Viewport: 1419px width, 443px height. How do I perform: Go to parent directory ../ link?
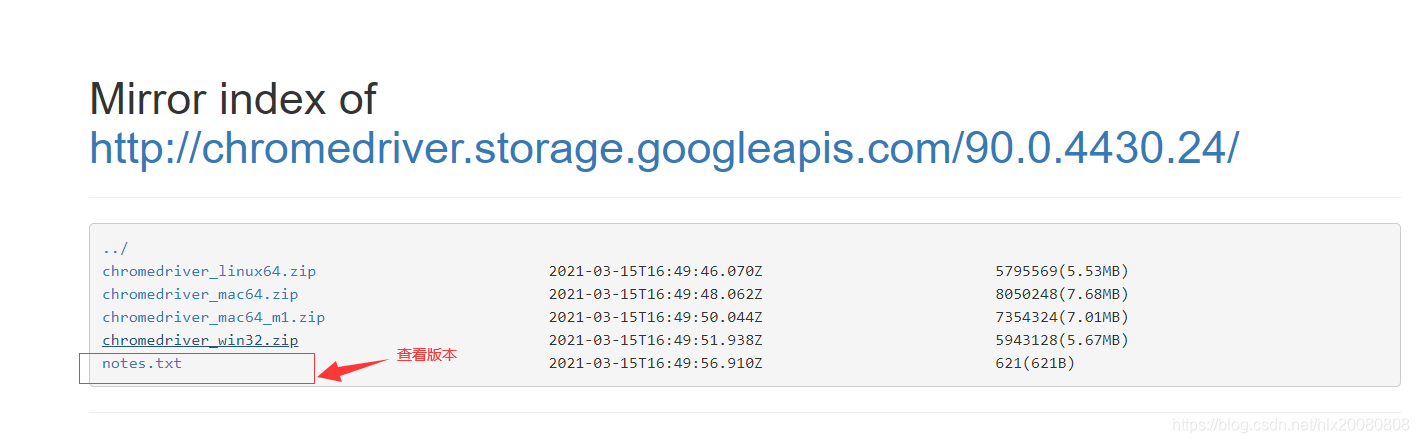115,249
